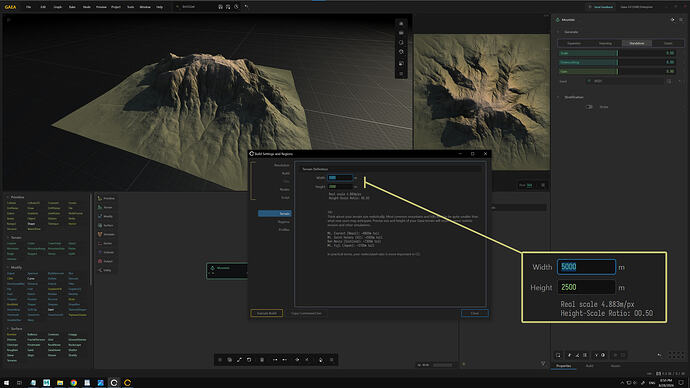Open the Project menu
The width and height of the screenshot is (690, 388).
coord(116,7)
